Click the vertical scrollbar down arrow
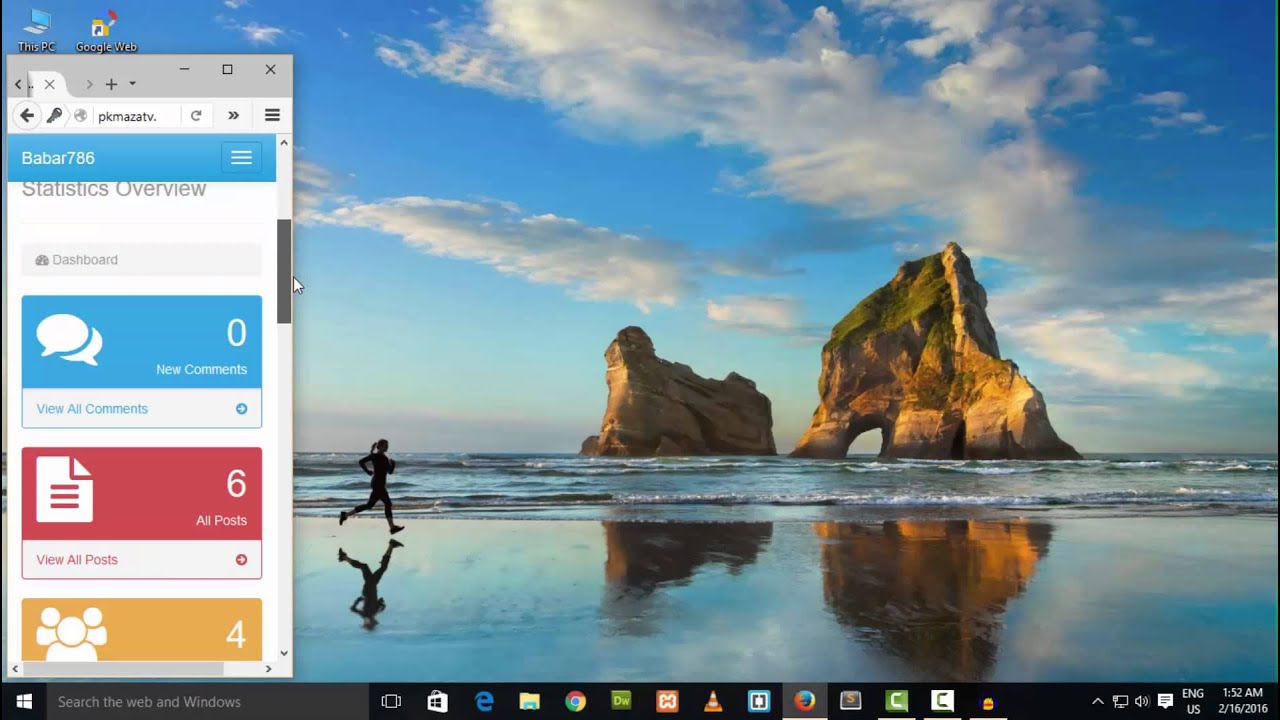 pos(284,653)
